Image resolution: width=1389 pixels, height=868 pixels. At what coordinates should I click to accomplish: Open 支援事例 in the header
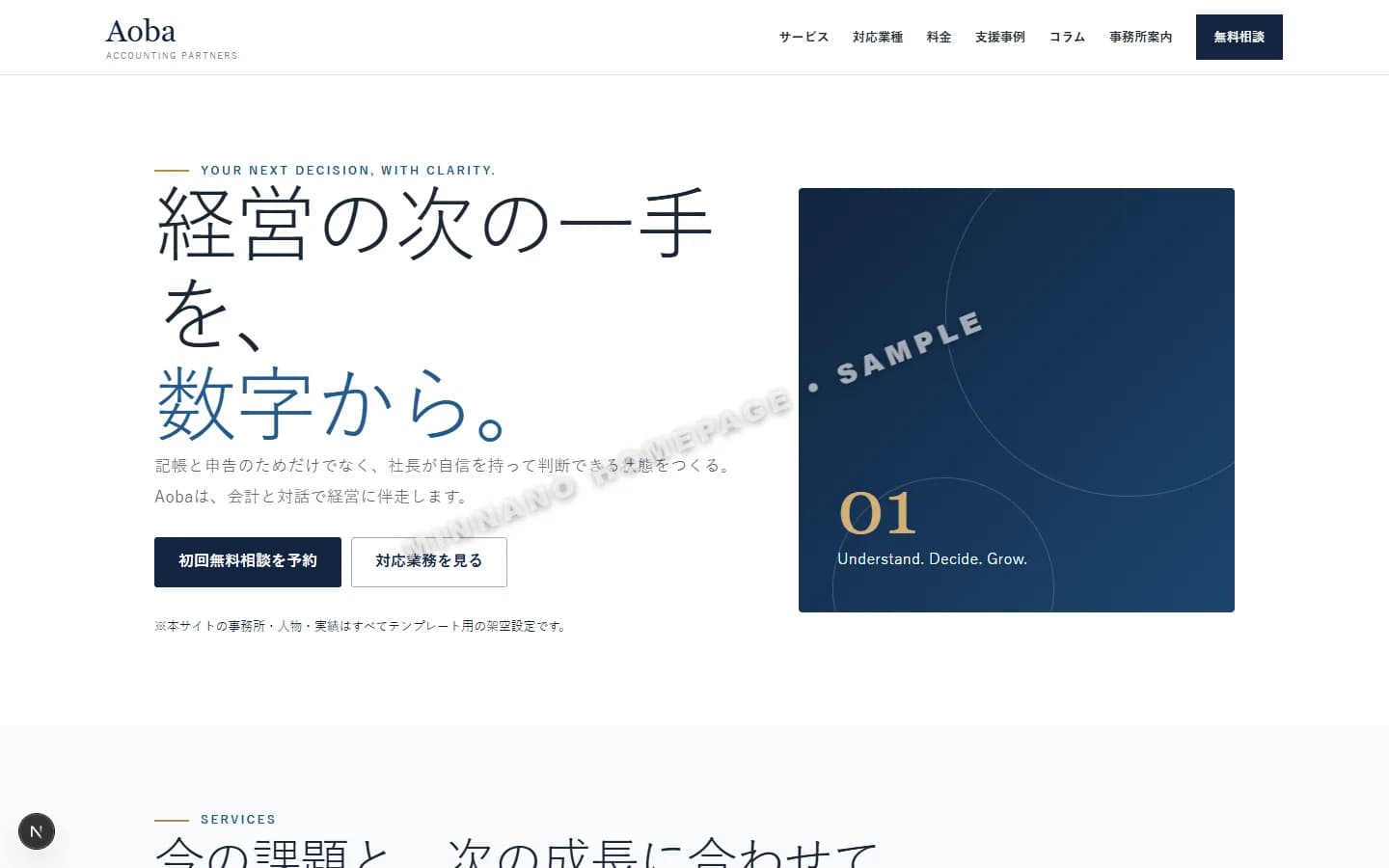click(1000, 37)
